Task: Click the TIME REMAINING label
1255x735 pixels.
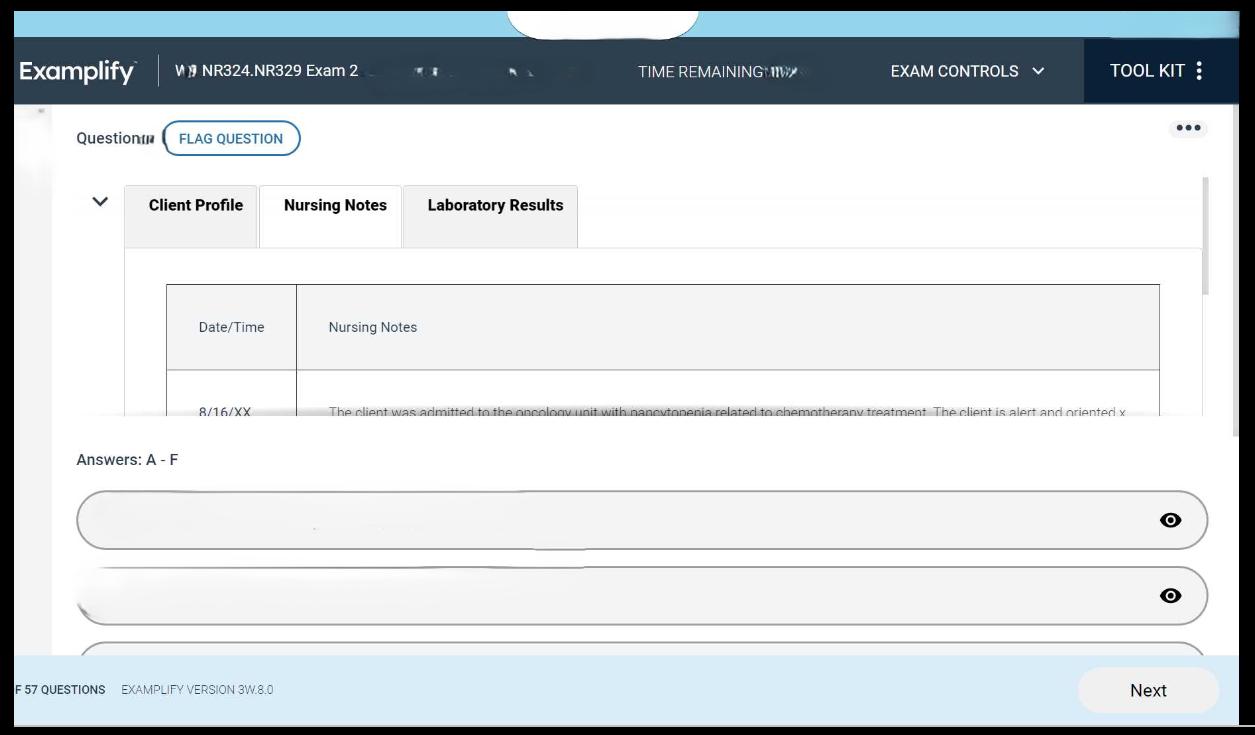Action: (700, 71)
